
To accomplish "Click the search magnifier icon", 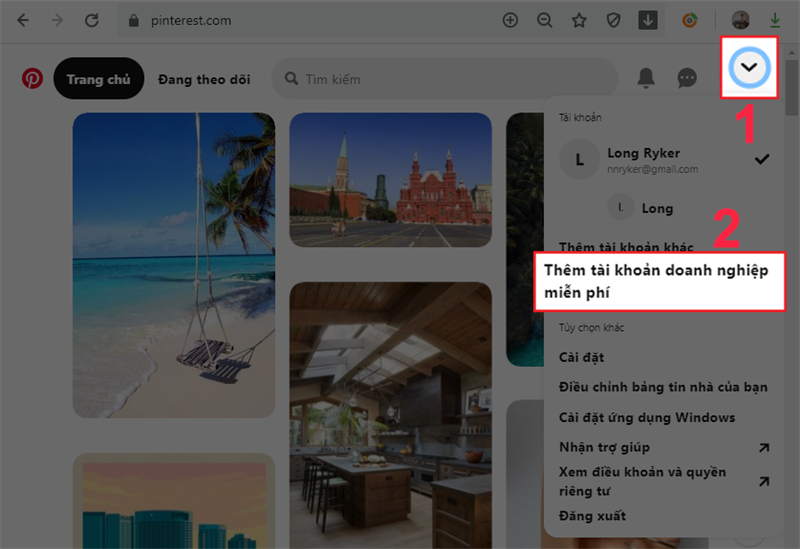I will (x=291, y=79).
